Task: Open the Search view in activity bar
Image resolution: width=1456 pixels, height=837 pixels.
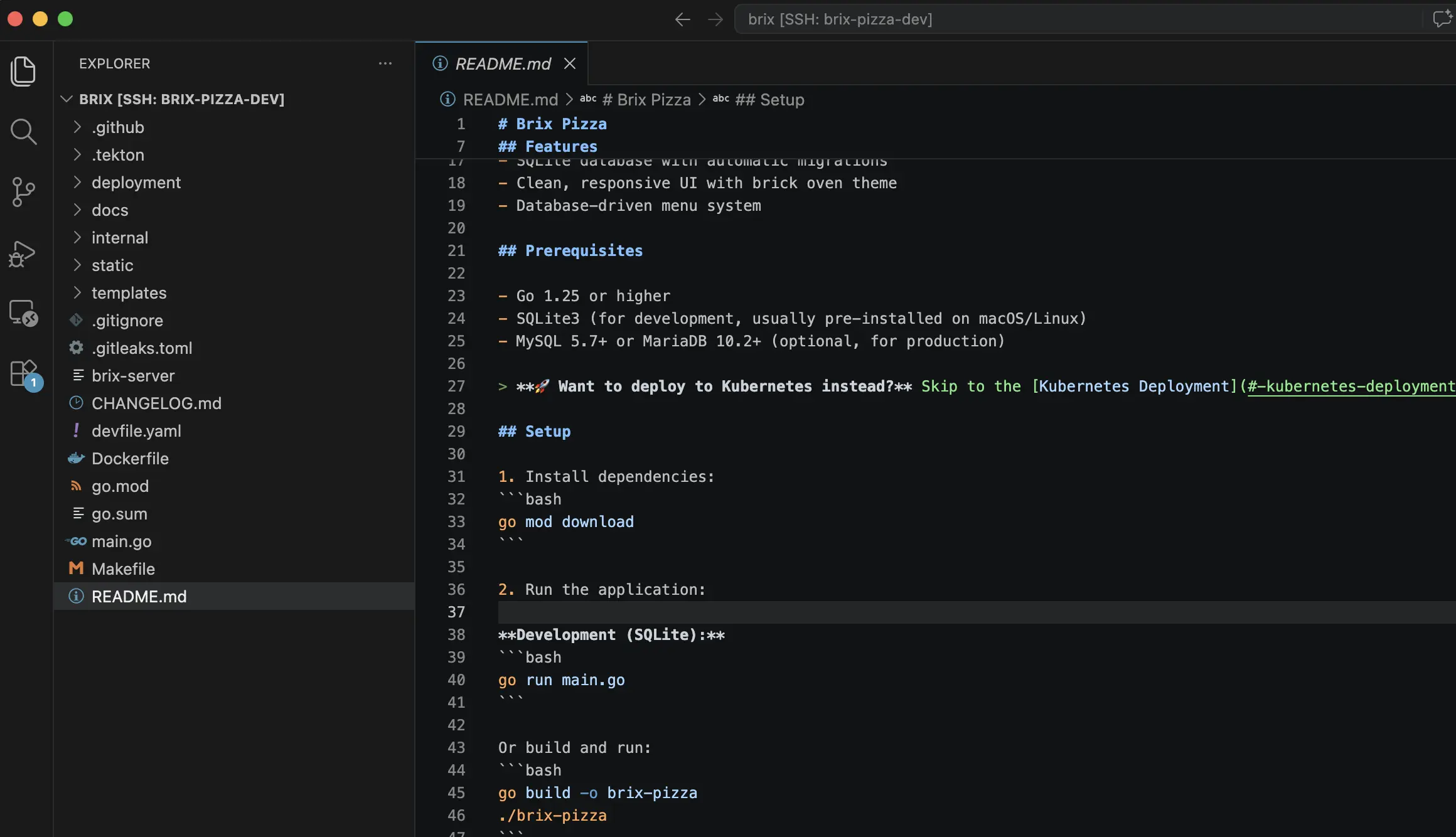Action: click(23, 132)
